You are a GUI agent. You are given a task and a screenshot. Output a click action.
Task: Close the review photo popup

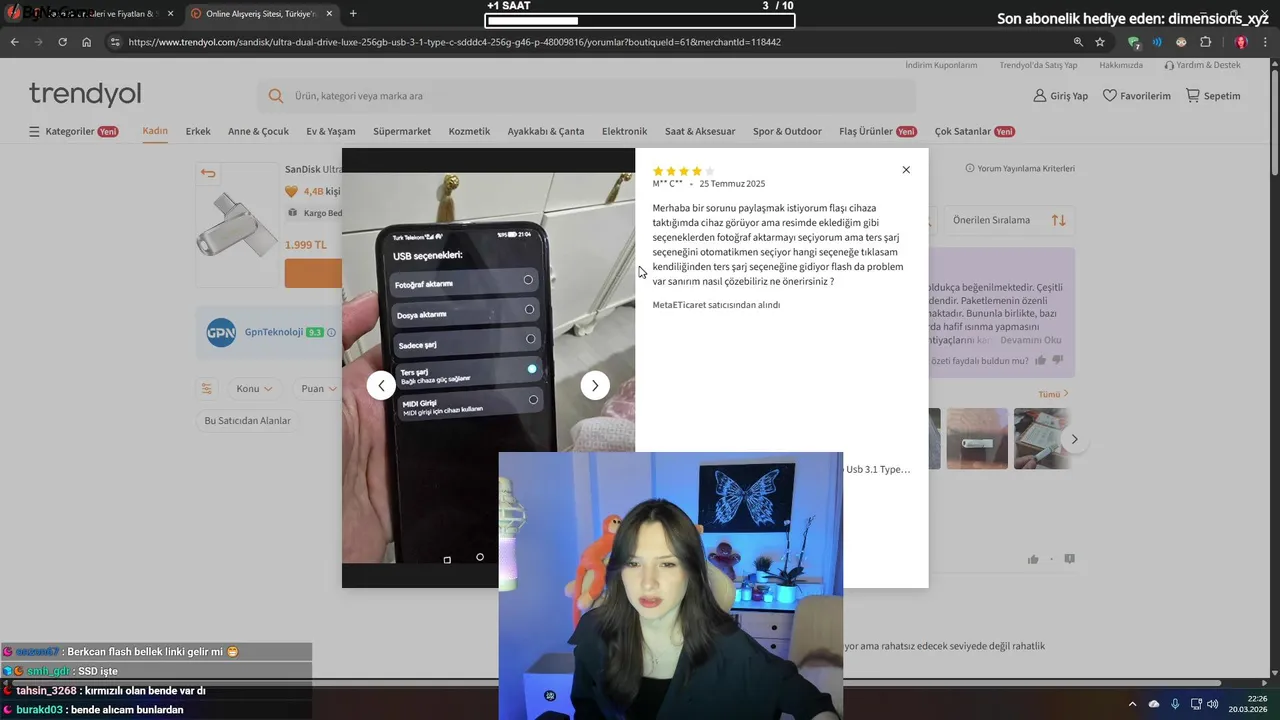906,170
